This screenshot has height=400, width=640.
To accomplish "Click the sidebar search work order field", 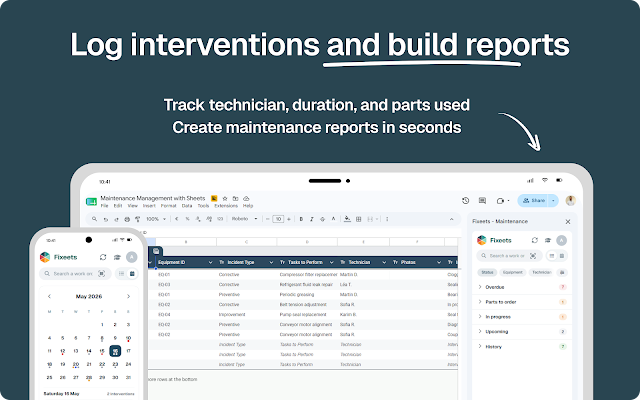I will pos(509,256).
